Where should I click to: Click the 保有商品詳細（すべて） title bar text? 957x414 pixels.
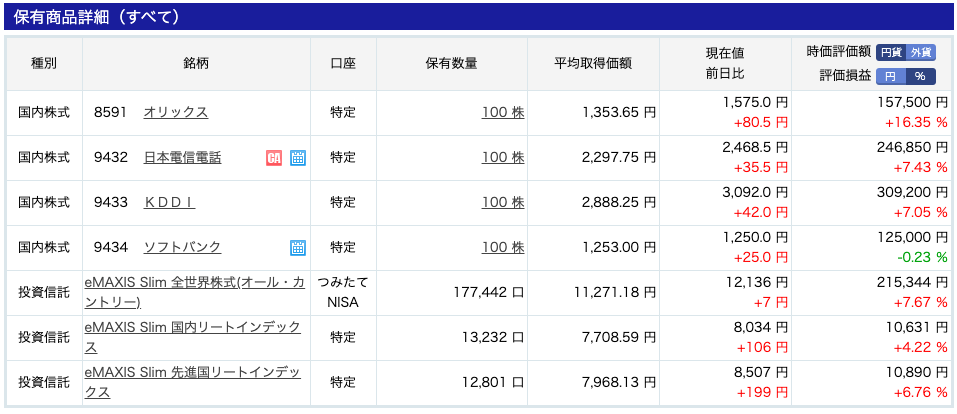(x=96, y=16)
